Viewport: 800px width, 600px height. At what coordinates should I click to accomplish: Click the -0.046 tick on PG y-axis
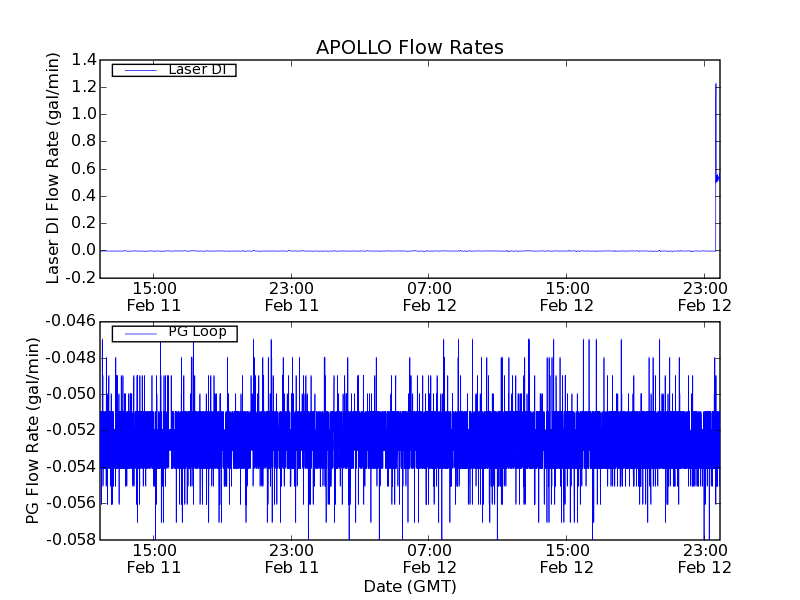[72, 321]
